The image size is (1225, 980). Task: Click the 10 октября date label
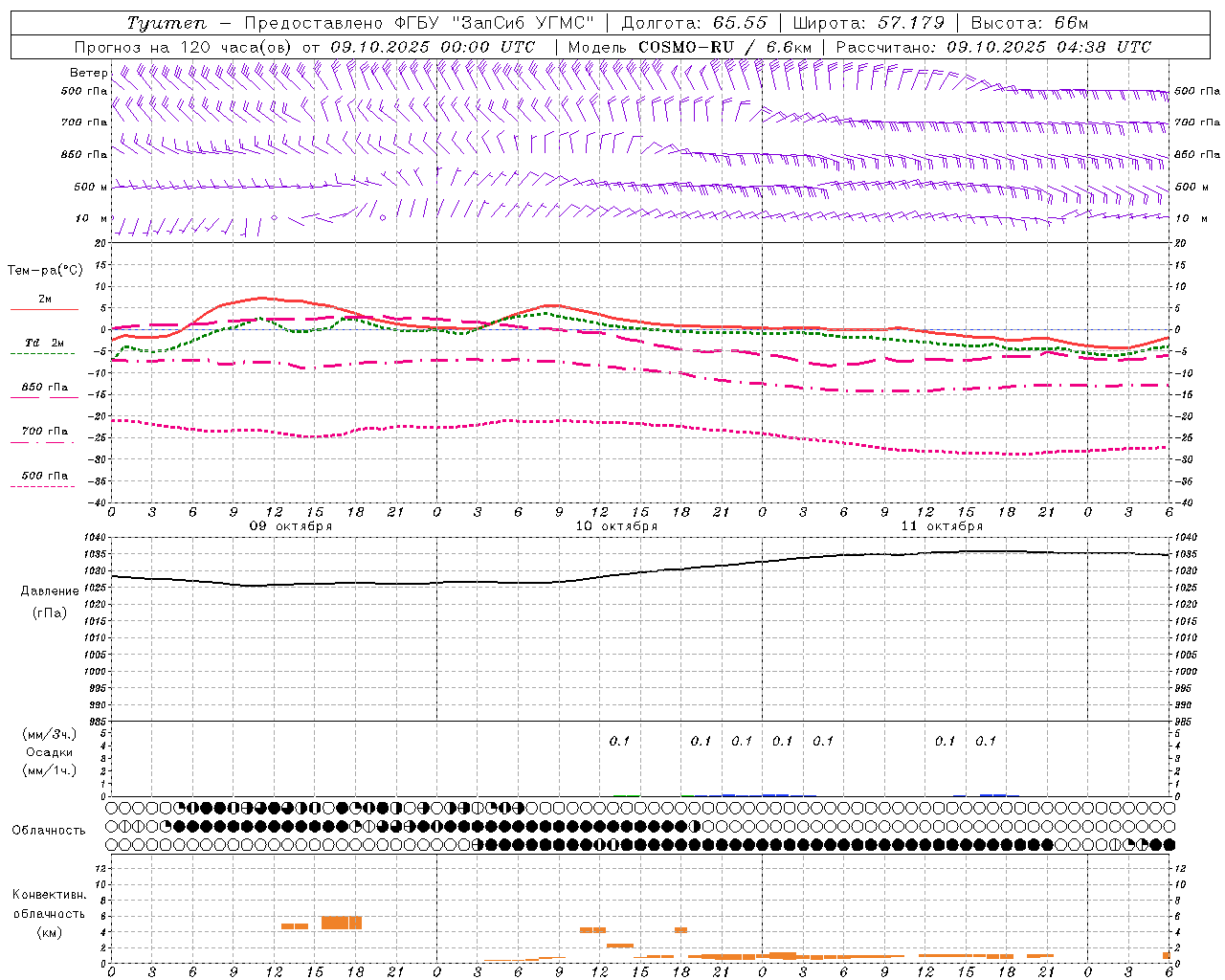tap(616, 525)
